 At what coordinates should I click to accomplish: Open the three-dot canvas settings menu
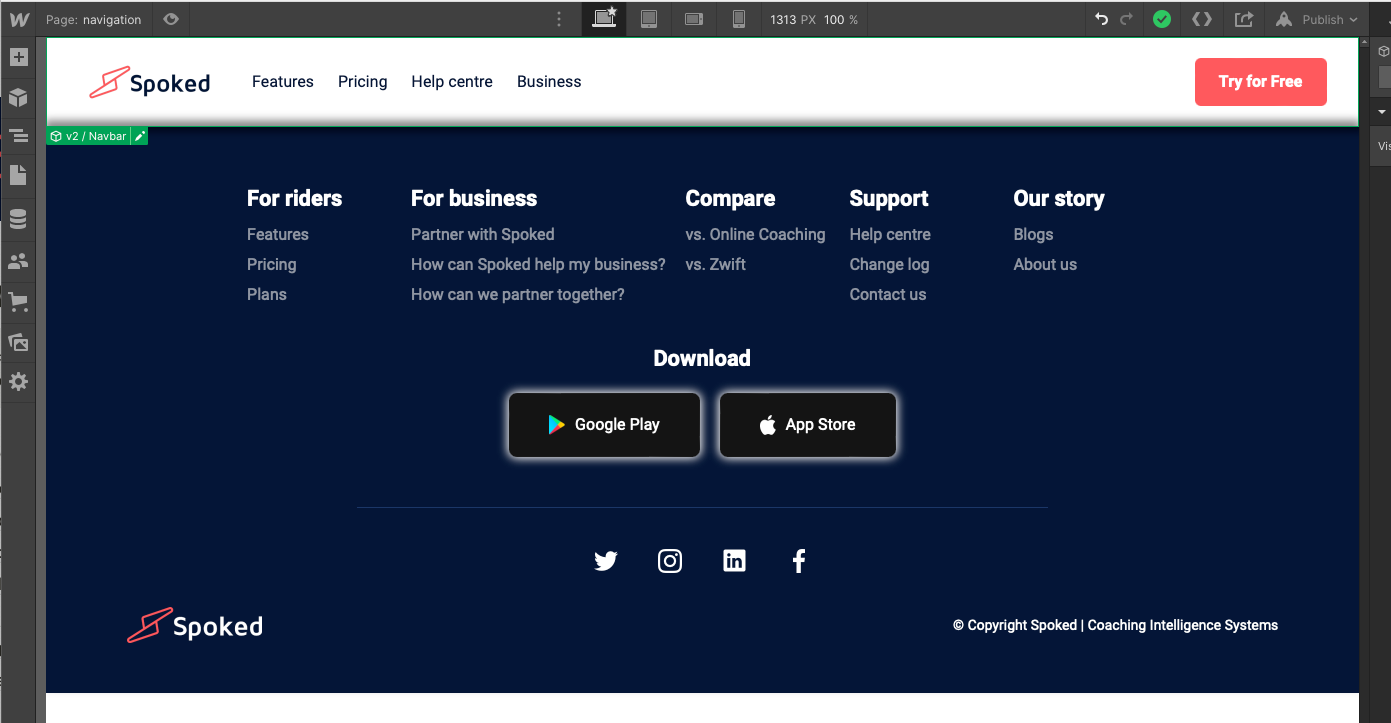559,19
